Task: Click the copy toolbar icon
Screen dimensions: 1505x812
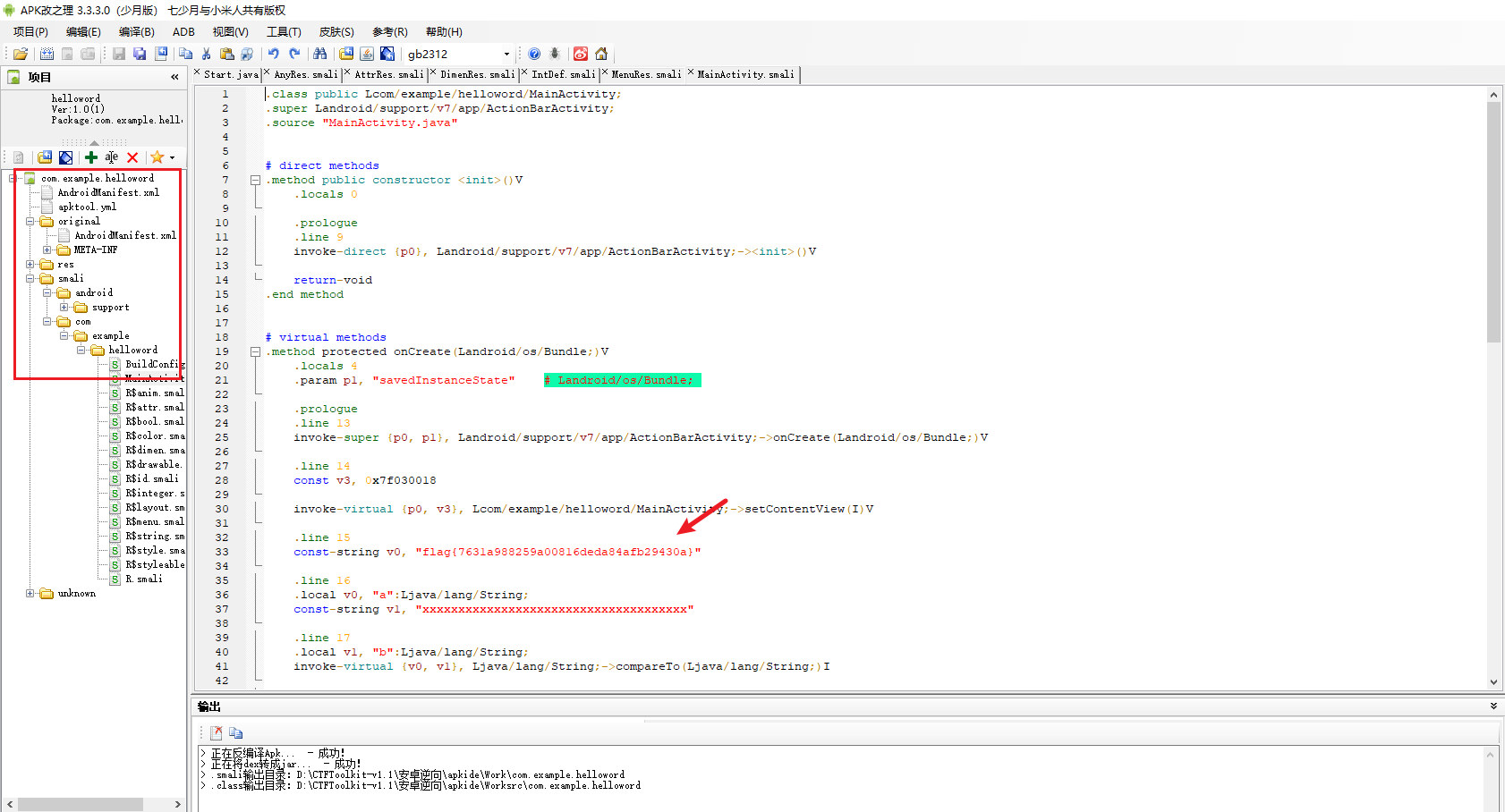Action: [x=185, y=54]
